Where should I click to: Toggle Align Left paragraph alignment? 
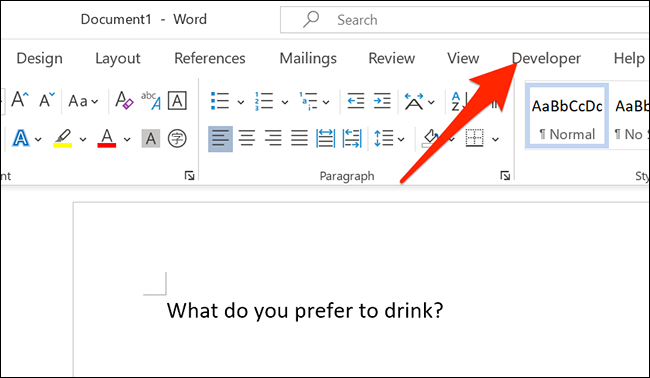point(220,138)
